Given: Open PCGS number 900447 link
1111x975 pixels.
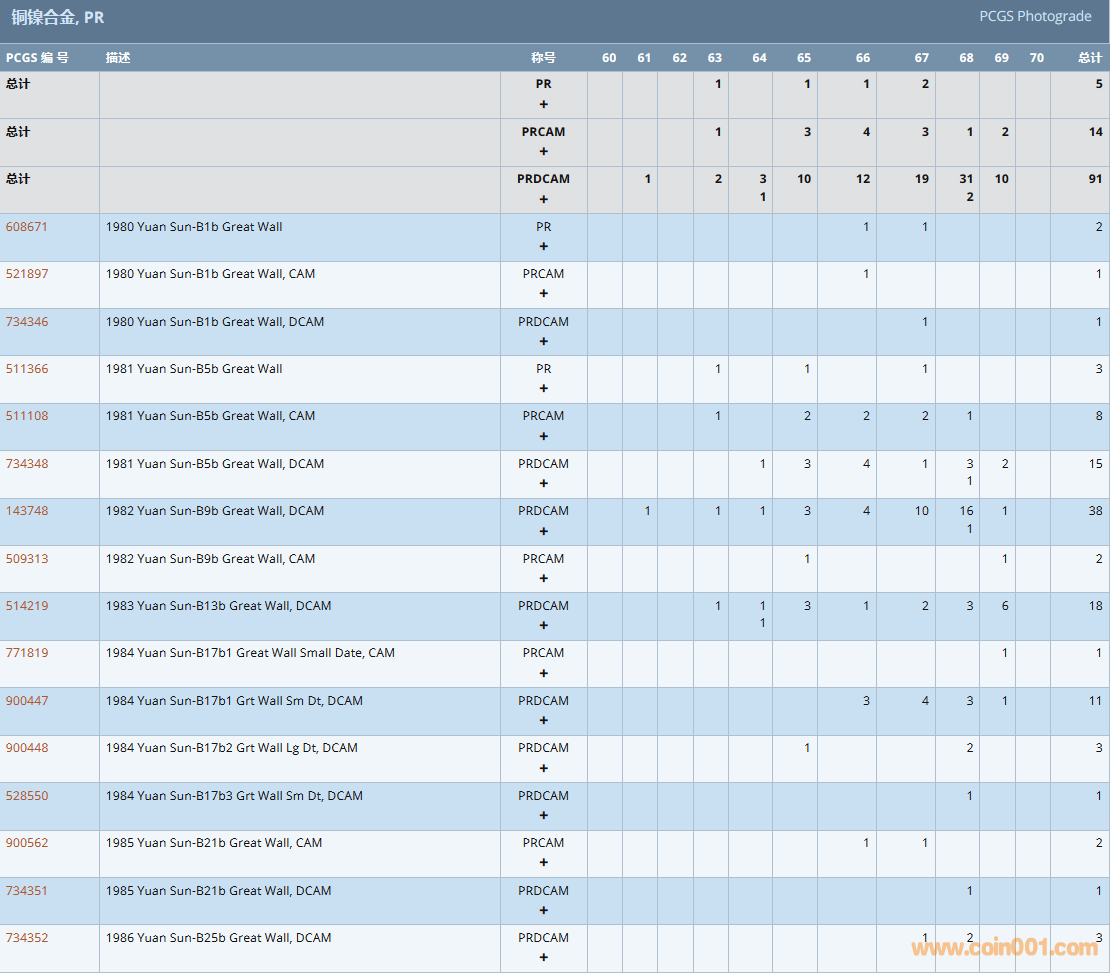Looking at the screenshot, I should [27, 701].
